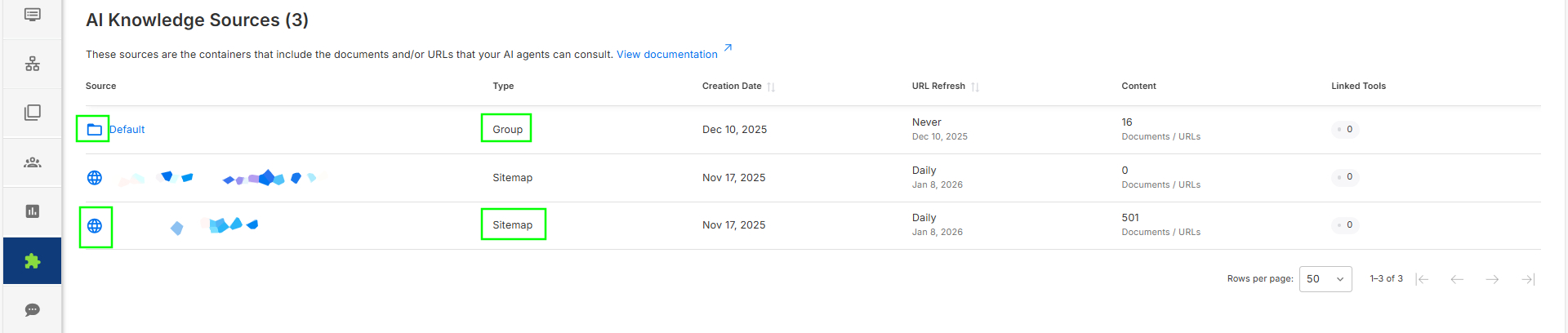
Task: Open the source name in the 501-documents row
Action: 214,225
